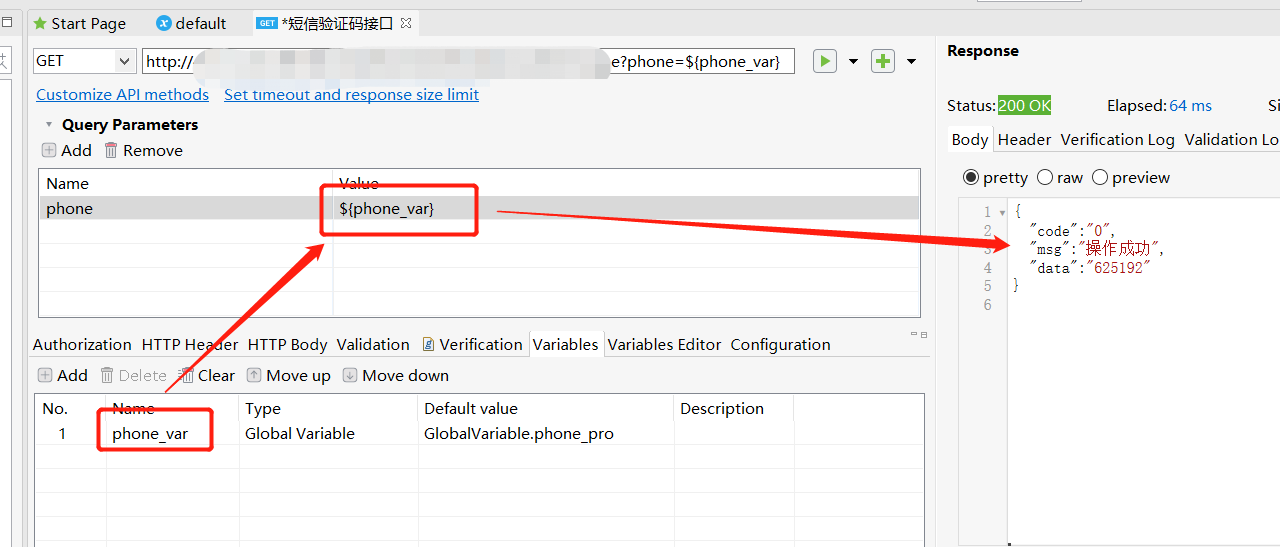Open Customize API methods link

(122, 95)
